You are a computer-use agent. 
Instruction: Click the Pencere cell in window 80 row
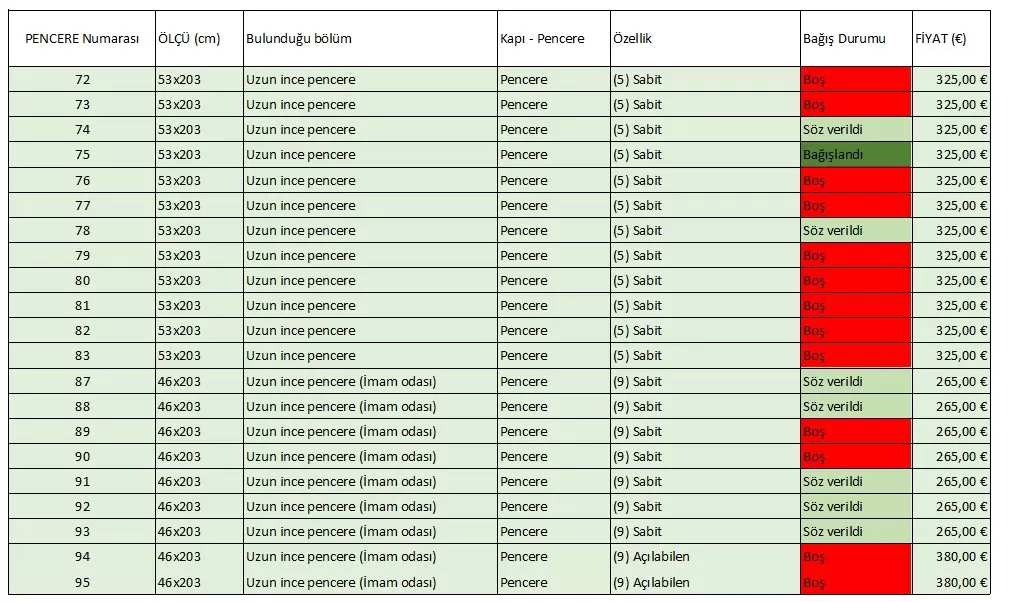pos(553,281)
